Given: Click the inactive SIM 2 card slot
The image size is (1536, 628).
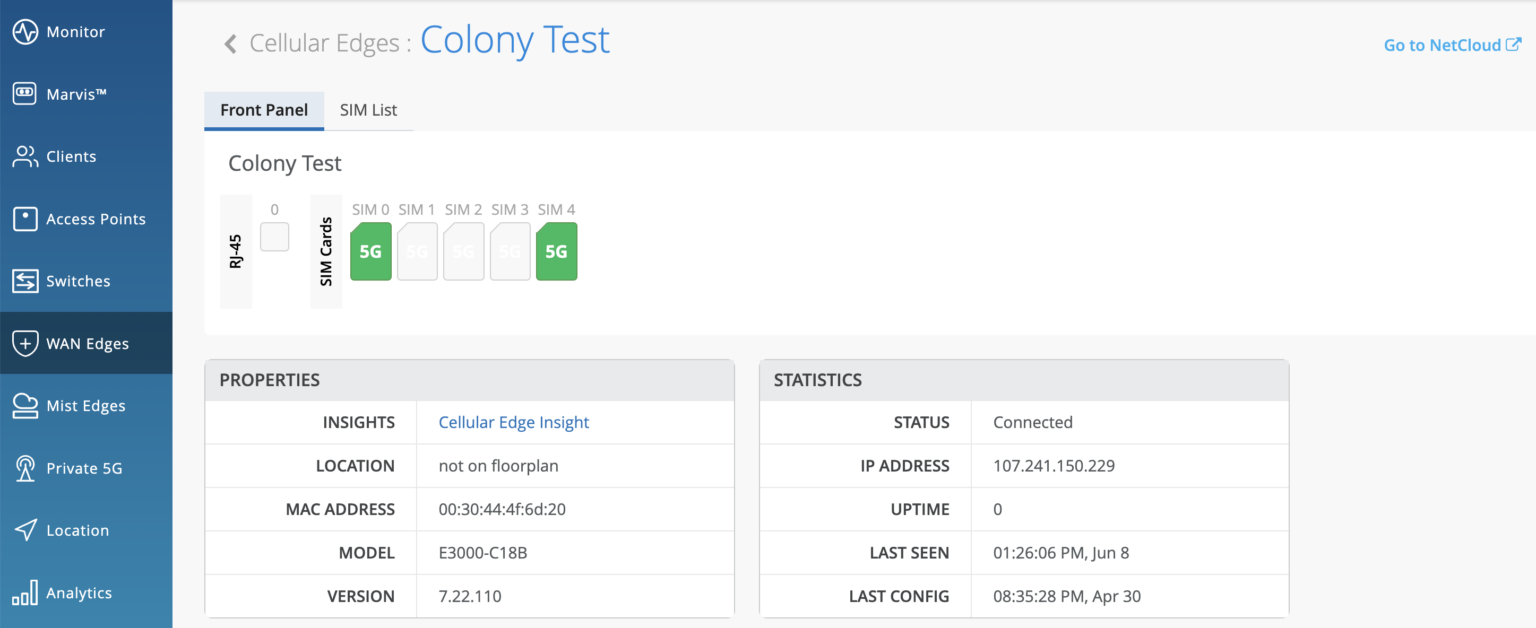Looking at the screenshot, I should 463,251.
